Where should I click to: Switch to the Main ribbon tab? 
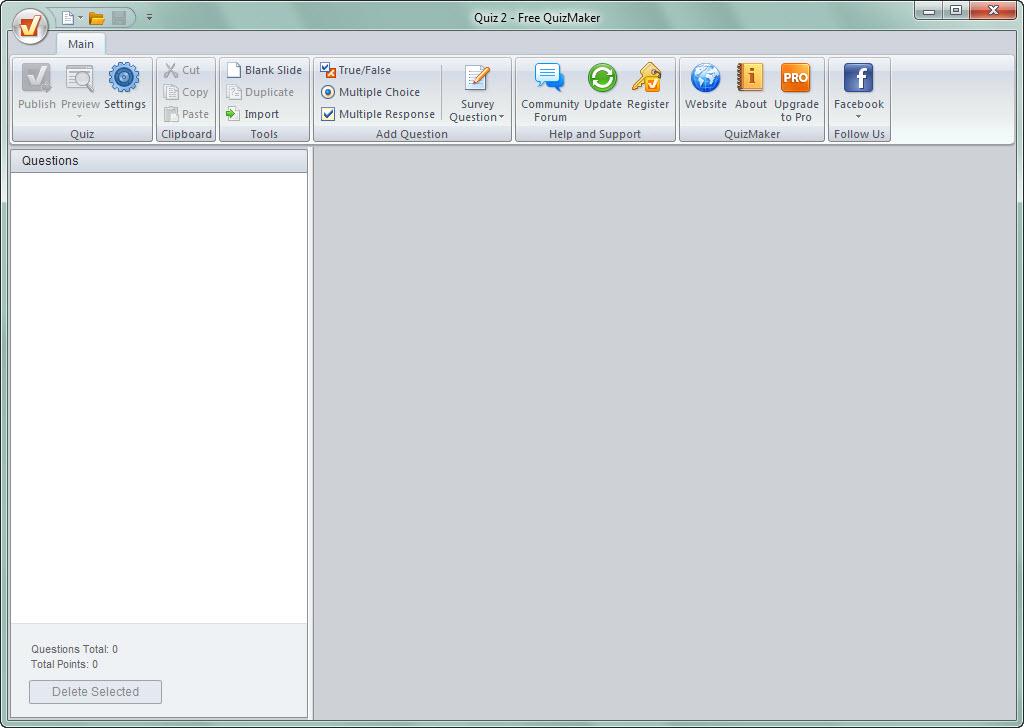click(x=81, y=44)
